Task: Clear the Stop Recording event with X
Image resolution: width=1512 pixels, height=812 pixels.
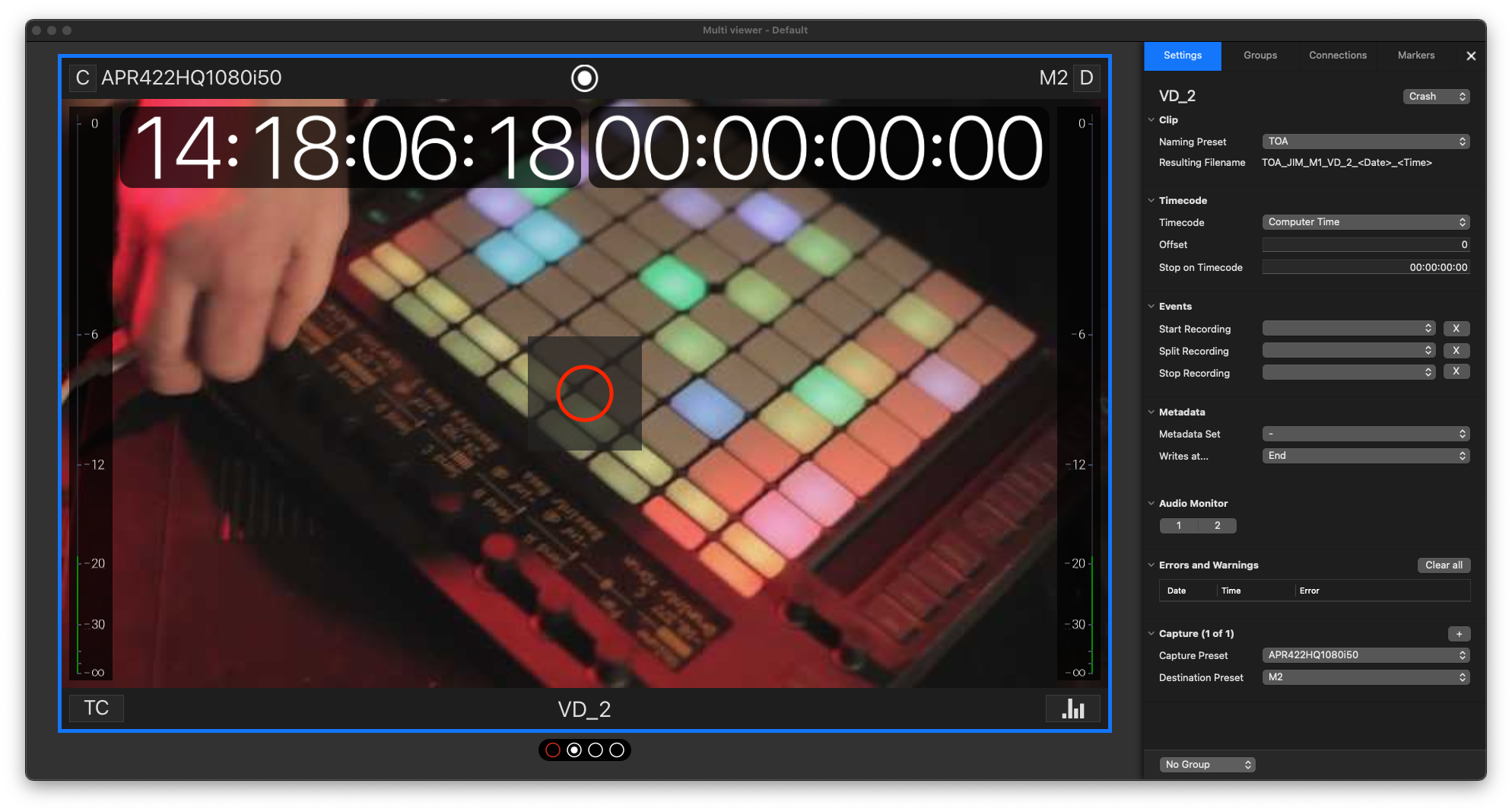Action: point(1456,371)
